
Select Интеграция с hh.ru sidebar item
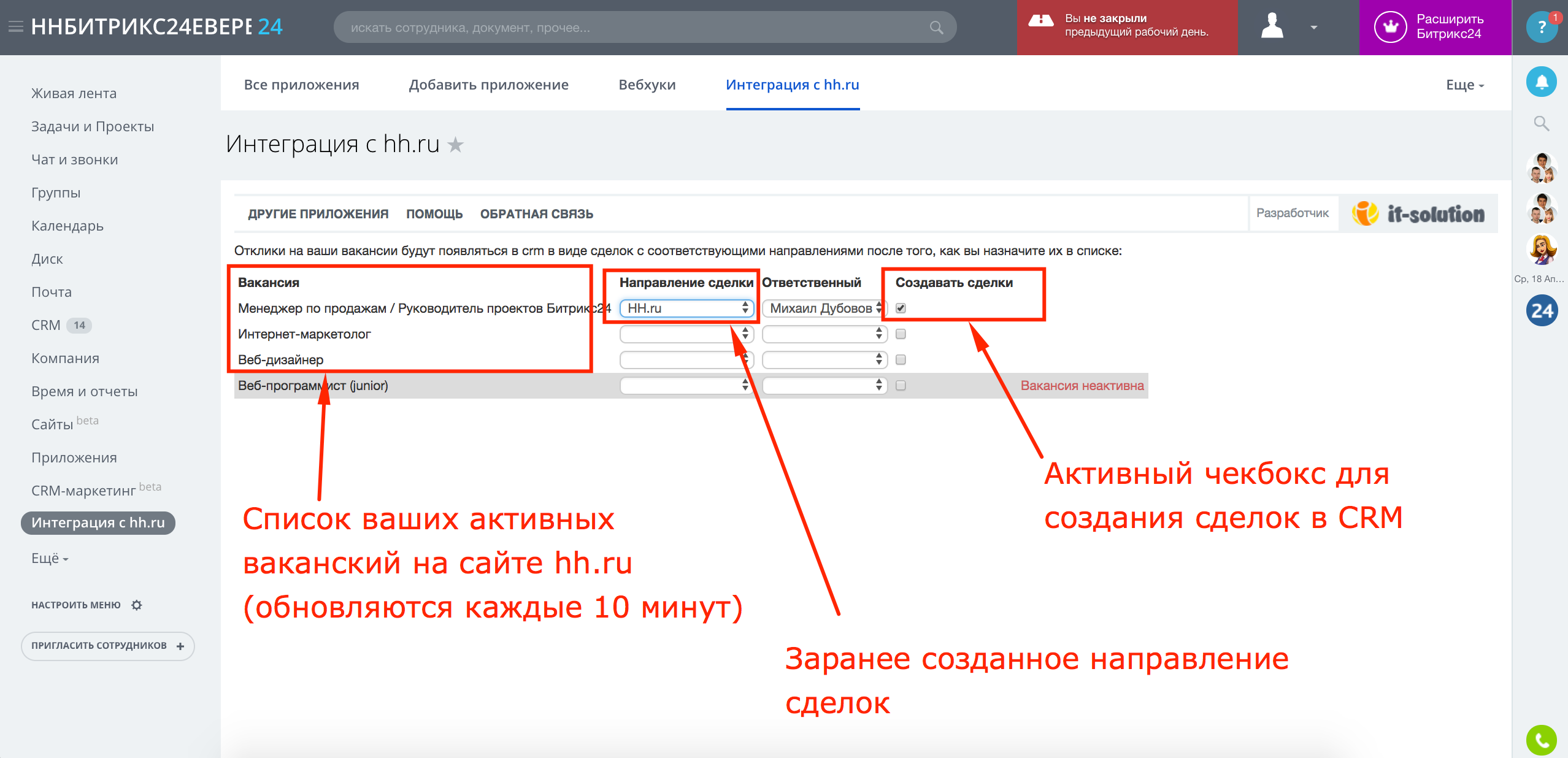(x=98, y=523)
